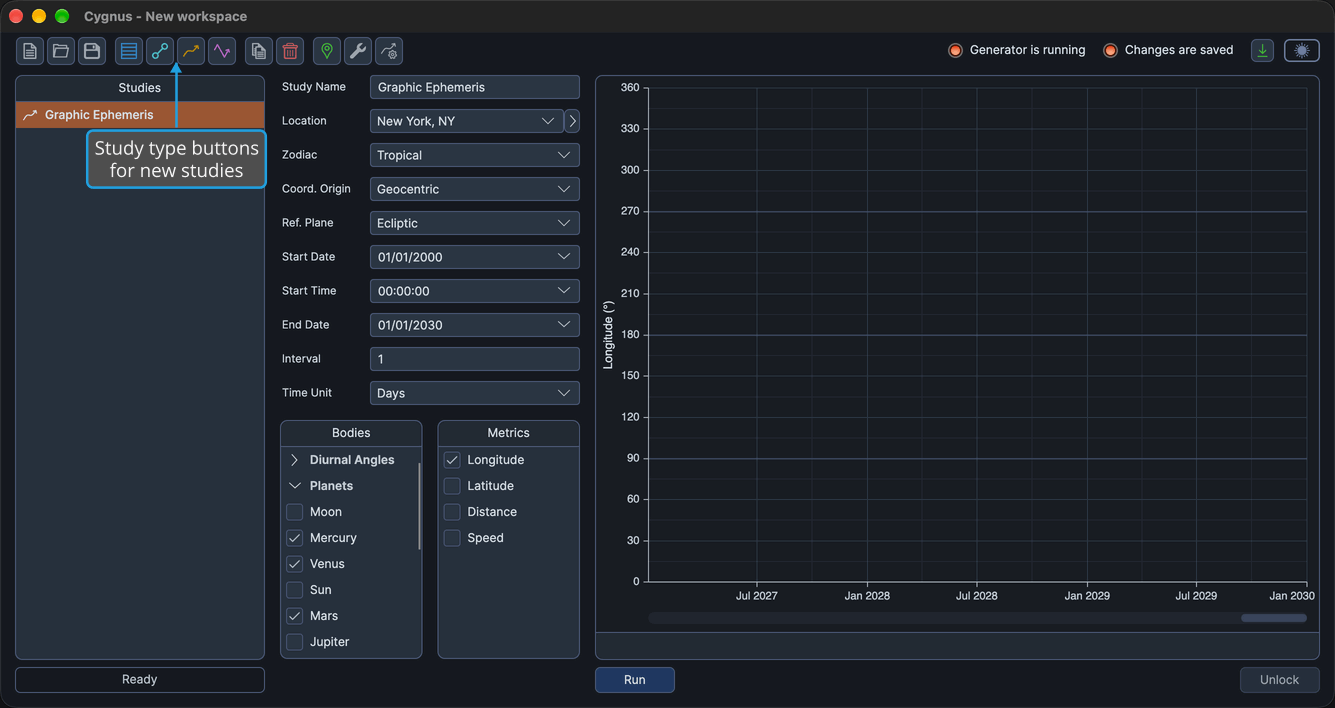The image size is (1335, 708).
Task: Duplicate the selected study
Action: point(259,51)
